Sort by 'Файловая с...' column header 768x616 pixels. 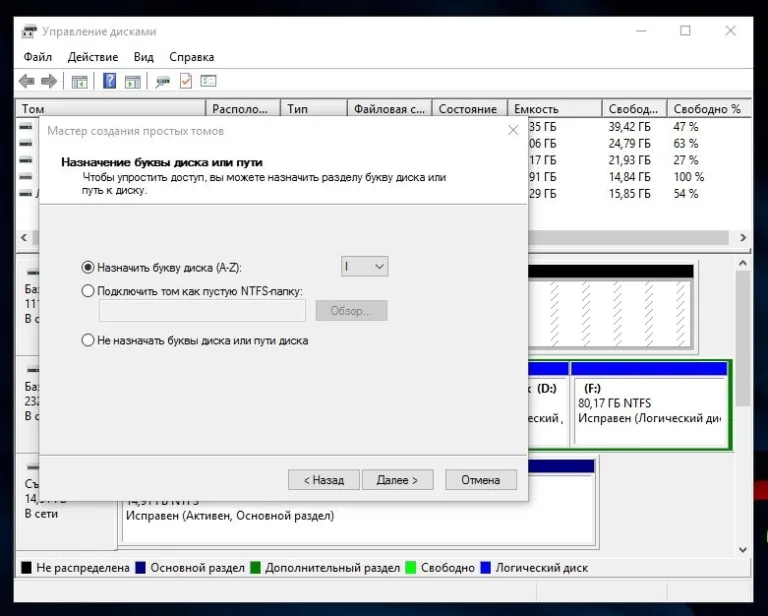[390, 109]
